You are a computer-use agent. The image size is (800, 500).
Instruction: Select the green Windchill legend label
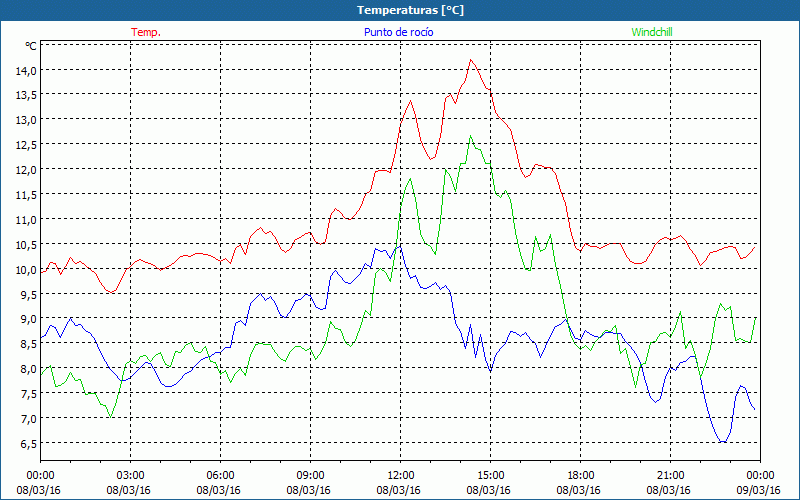[652, 32]
